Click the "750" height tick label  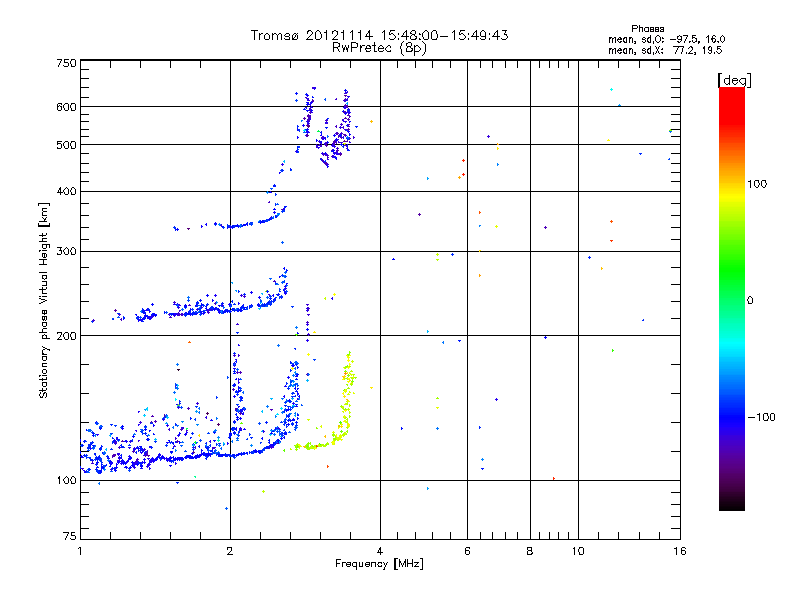pos(66,63)
